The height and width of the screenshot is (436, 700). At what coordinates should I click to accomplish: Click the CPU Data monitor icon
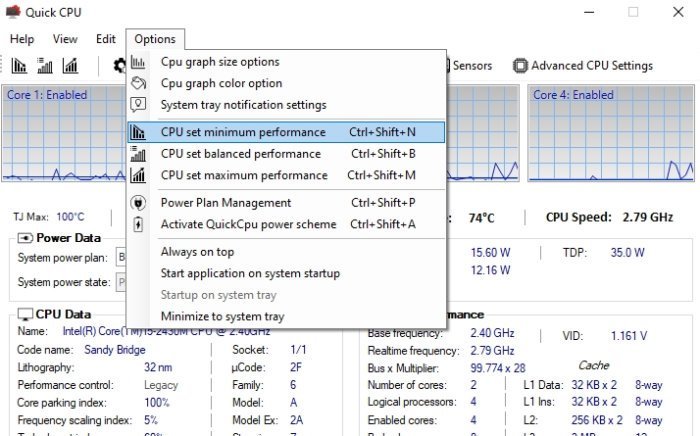[x=25, y=315]
